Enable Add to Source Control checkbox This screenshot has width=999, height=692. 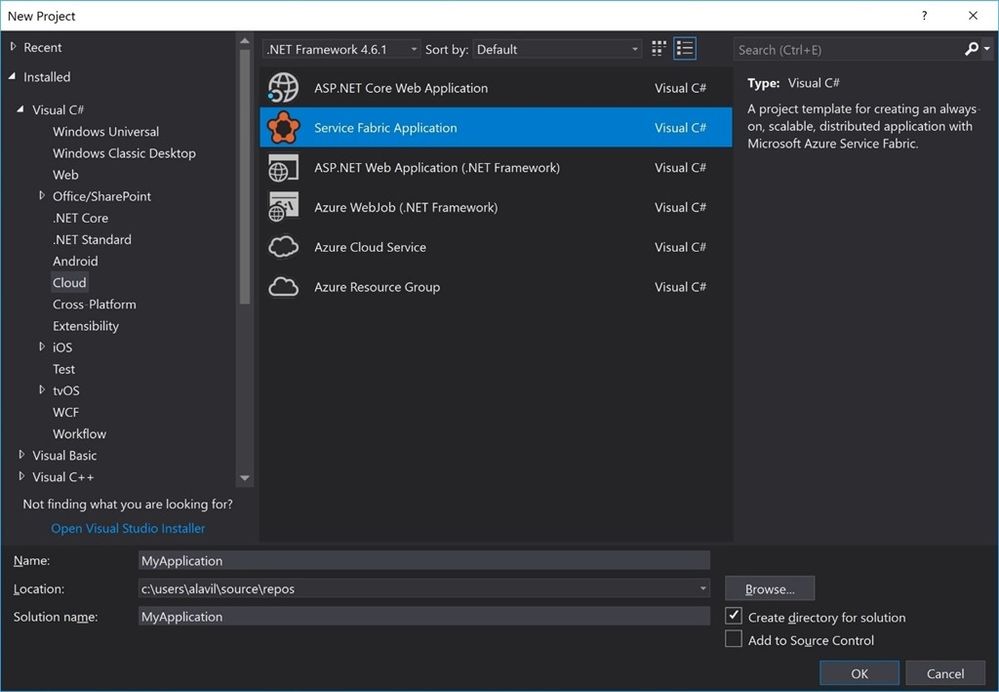[x=733, y=638]
